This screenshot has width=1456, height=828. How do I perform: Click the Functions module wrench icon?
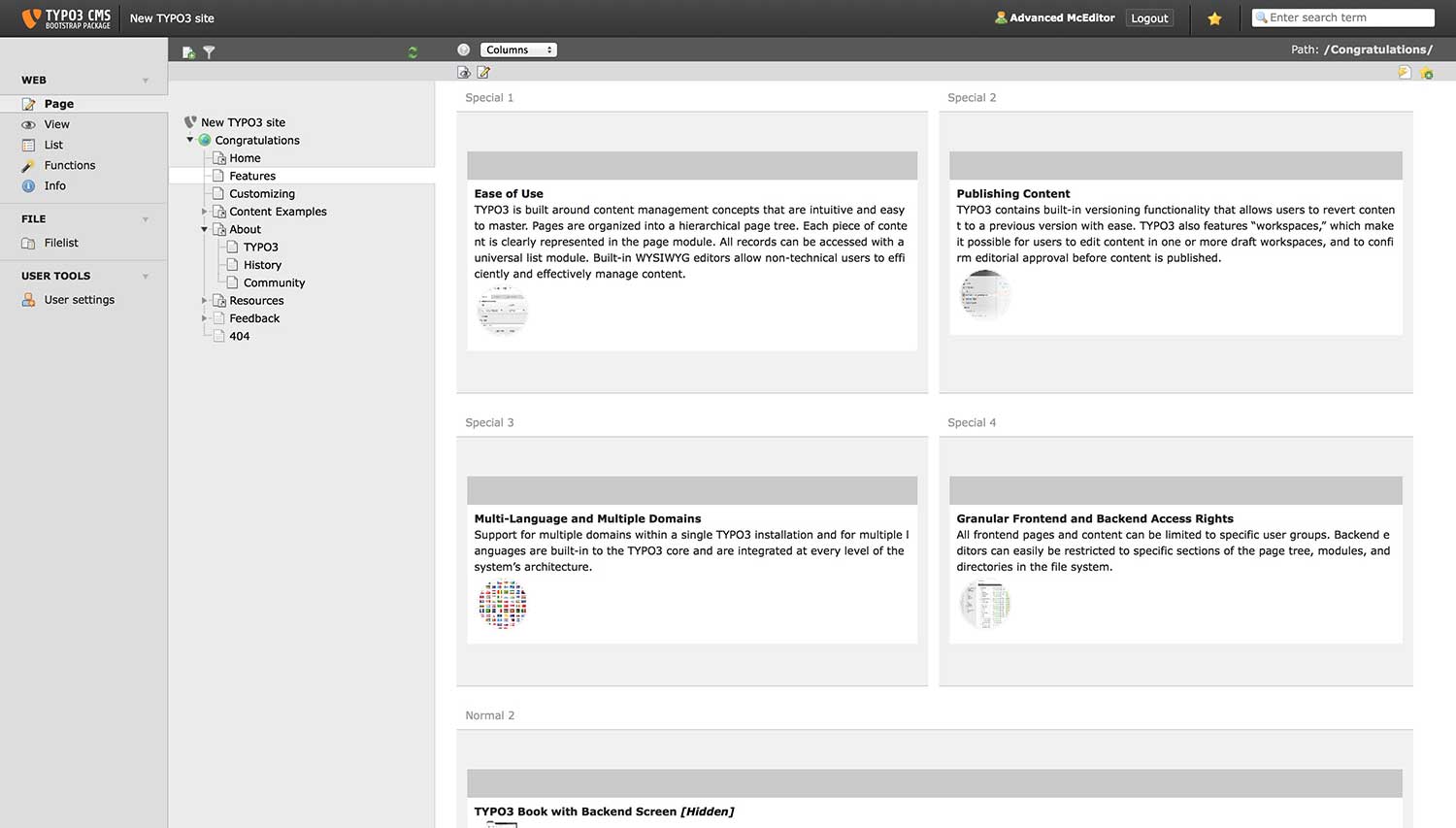click(x=29, y=166)
